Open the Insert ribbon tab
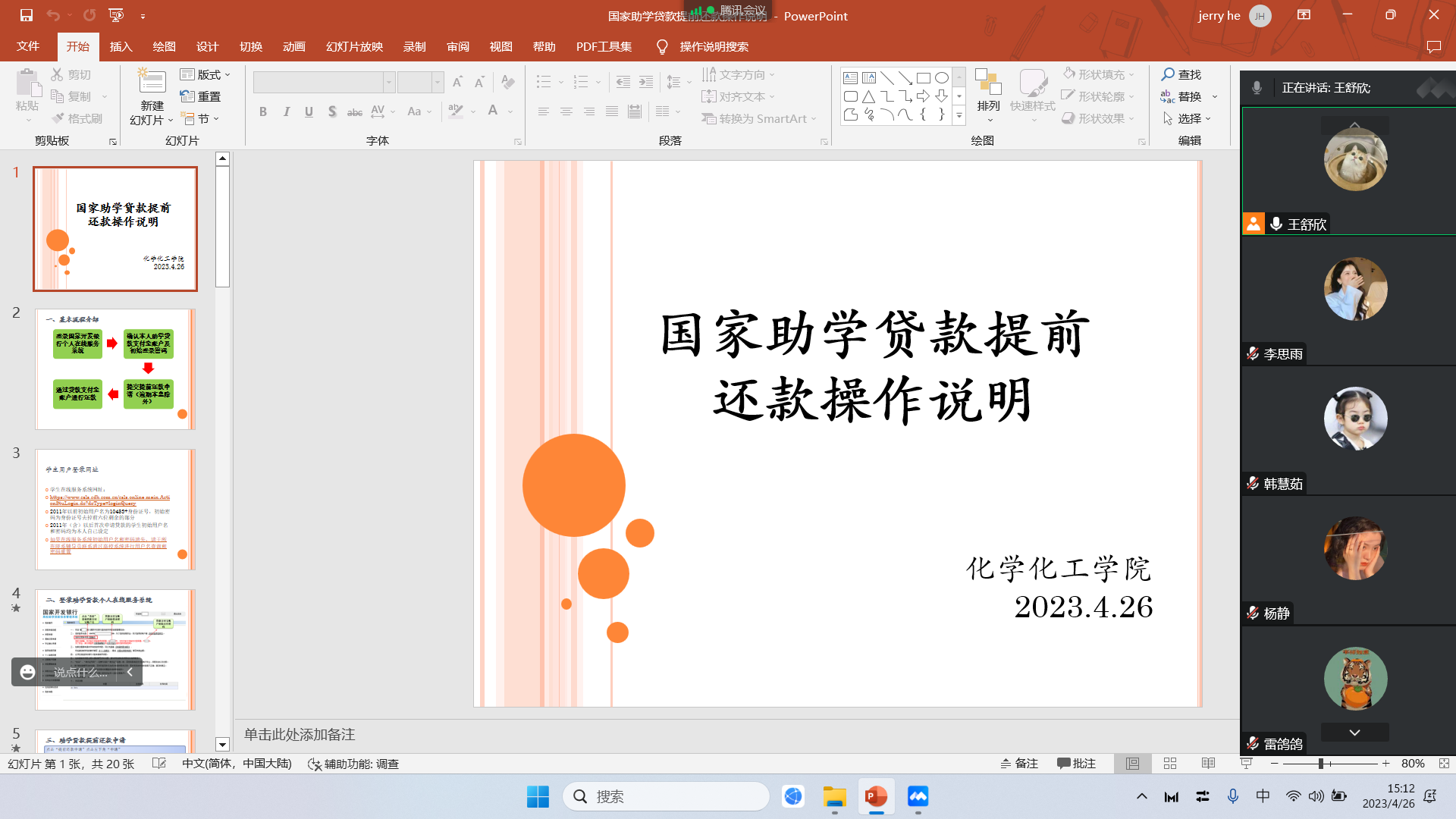The width and height of the screenshot is (1456, 819). tap(121, 47)
